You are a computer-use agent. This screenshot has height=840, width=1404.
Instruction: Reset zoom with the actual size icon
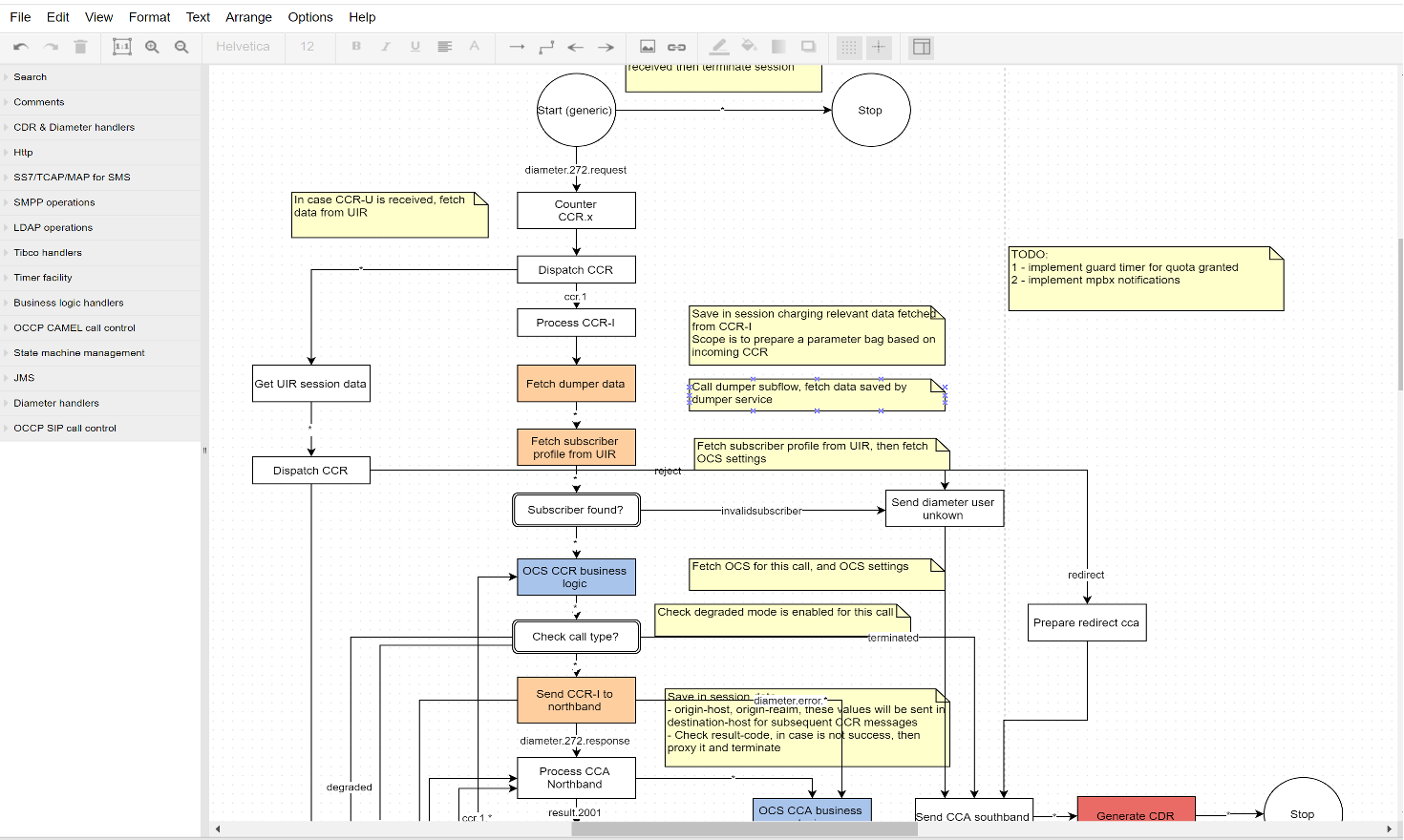[x=122, y=47]
